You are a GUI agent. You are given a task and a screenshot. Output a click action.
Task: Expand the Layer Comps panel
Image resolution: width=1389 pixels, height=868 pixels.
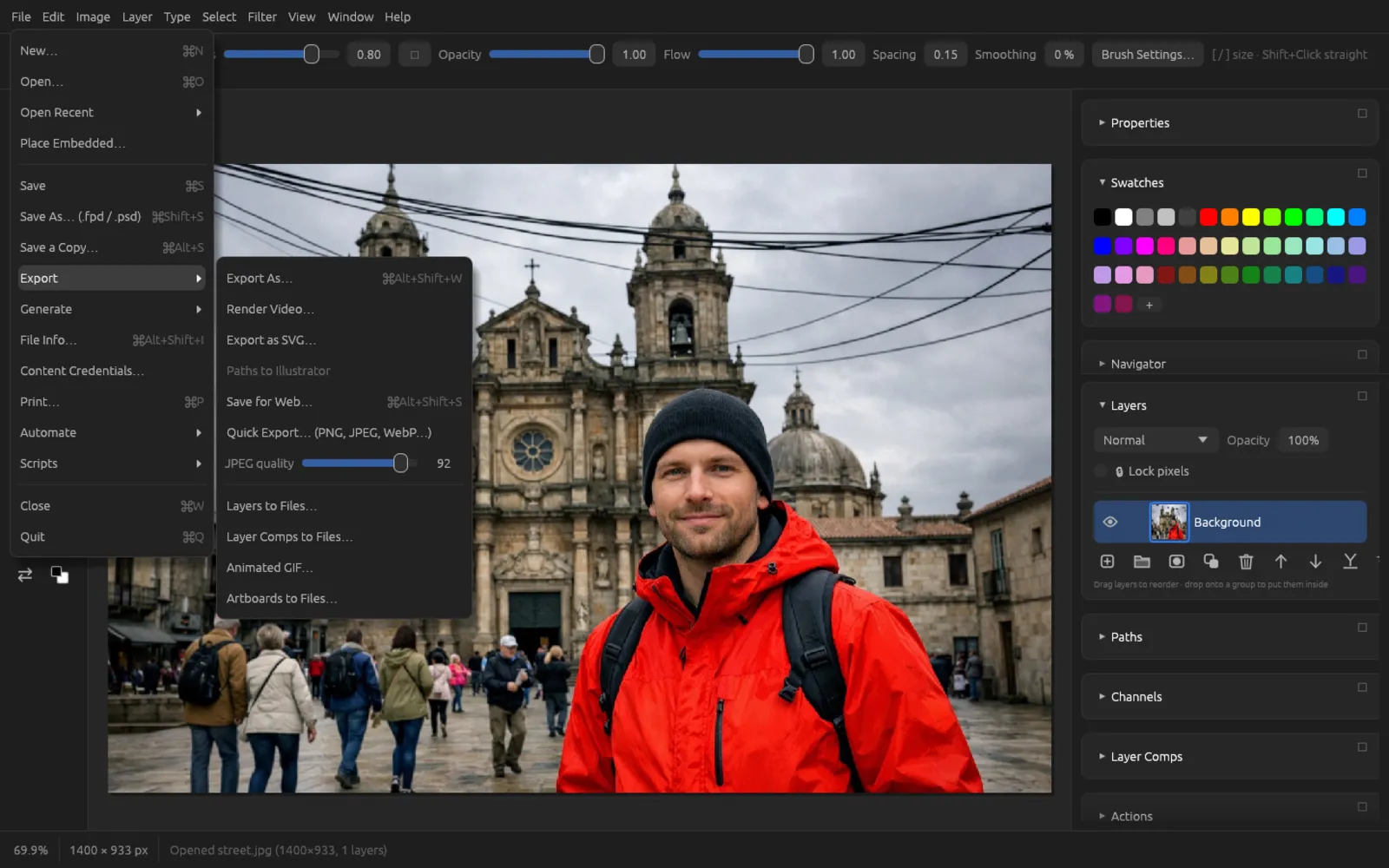click(1102, 757)
